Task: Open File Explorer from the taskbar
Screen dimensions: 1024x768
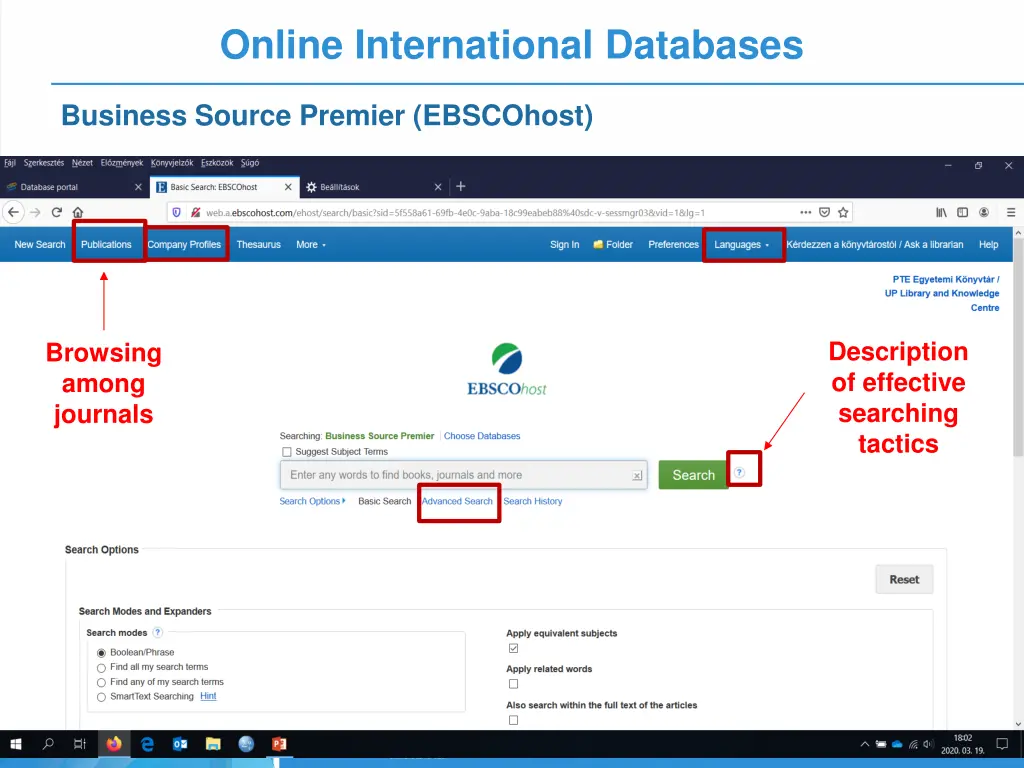Action: point(213,744)
